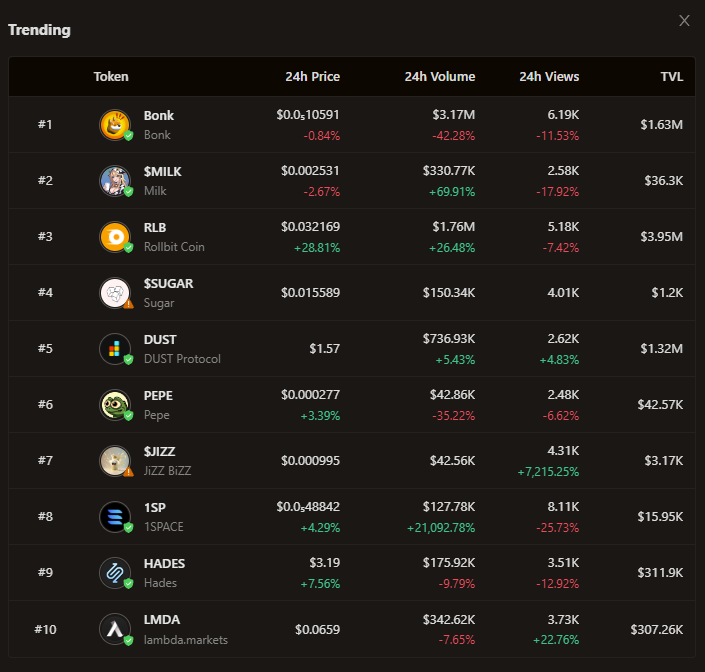Click RLB TVL '$3.95M'
705x672 pixels.
pos(662,236)
